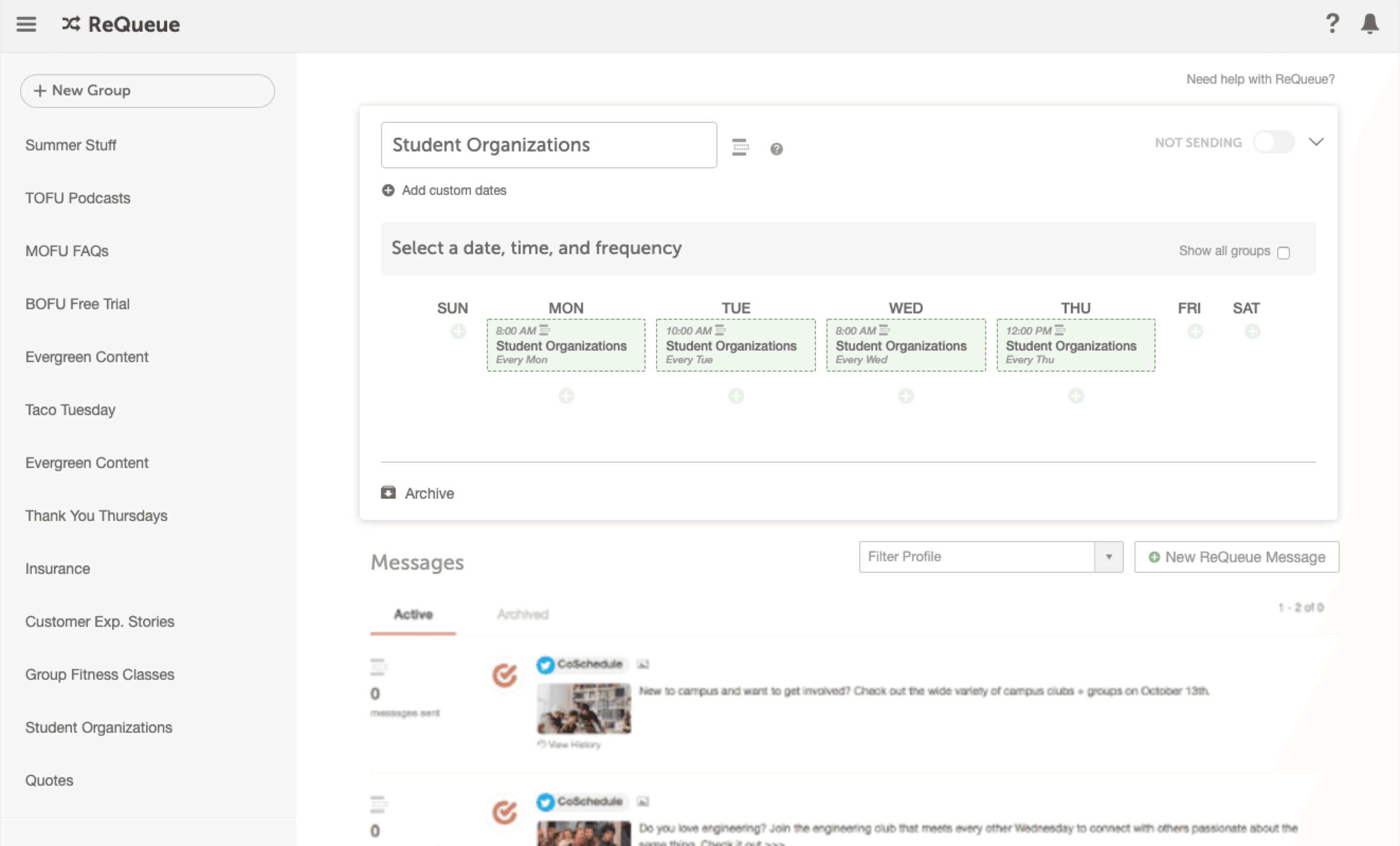Open the Summer Stuff group
Viewport: 1400px width, 846px height.
70,145
